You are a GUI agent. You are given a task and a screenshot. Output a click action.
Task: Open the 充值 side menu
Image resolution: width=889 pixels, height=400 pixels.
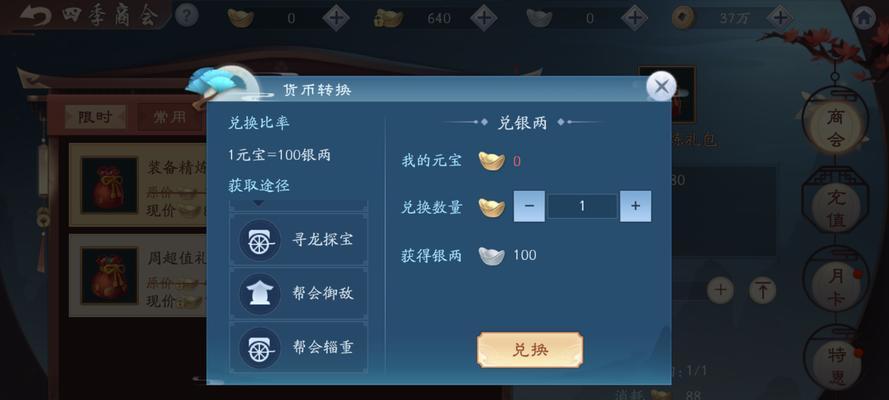coord(836,208)
